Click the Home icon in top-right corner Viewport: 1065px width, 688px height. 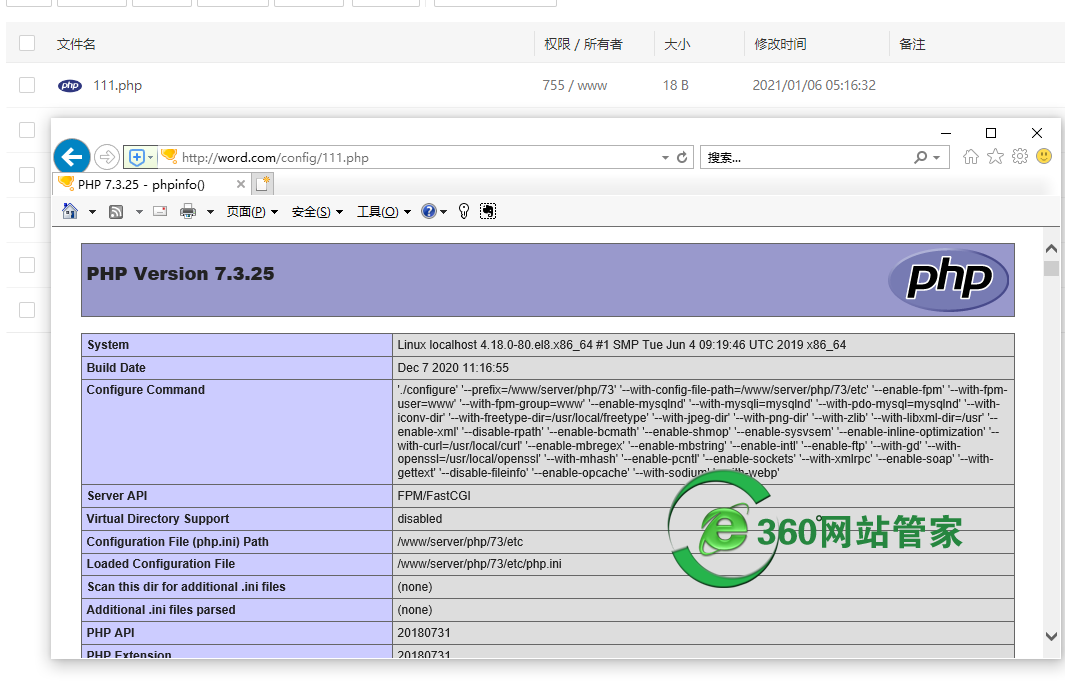tap(971, 157)
